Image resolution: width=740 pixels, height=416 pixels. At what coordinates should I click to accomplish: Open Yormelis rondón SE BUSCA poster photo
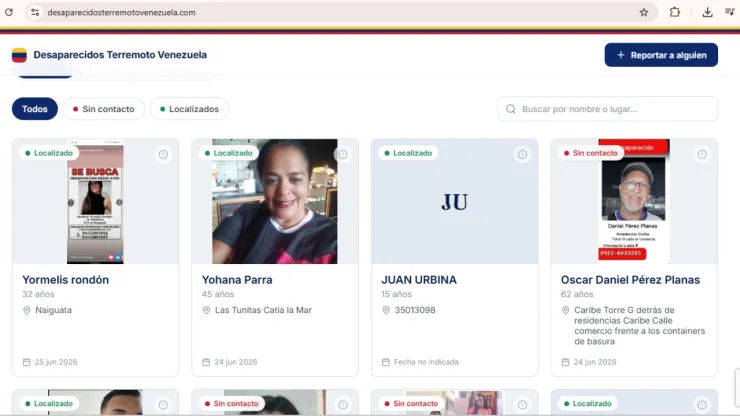(x=95, y=201)
